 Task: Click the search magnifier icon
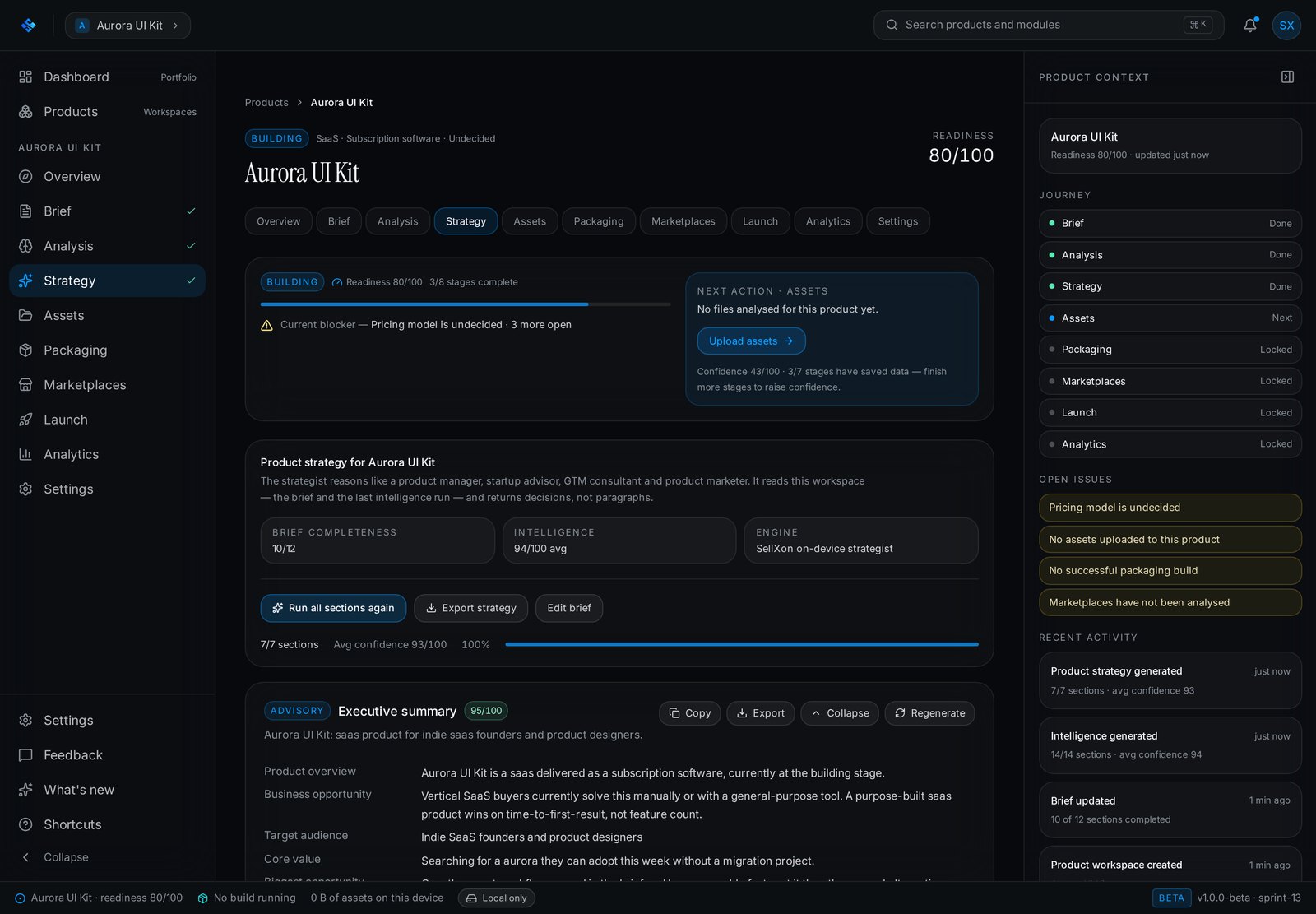892,25
